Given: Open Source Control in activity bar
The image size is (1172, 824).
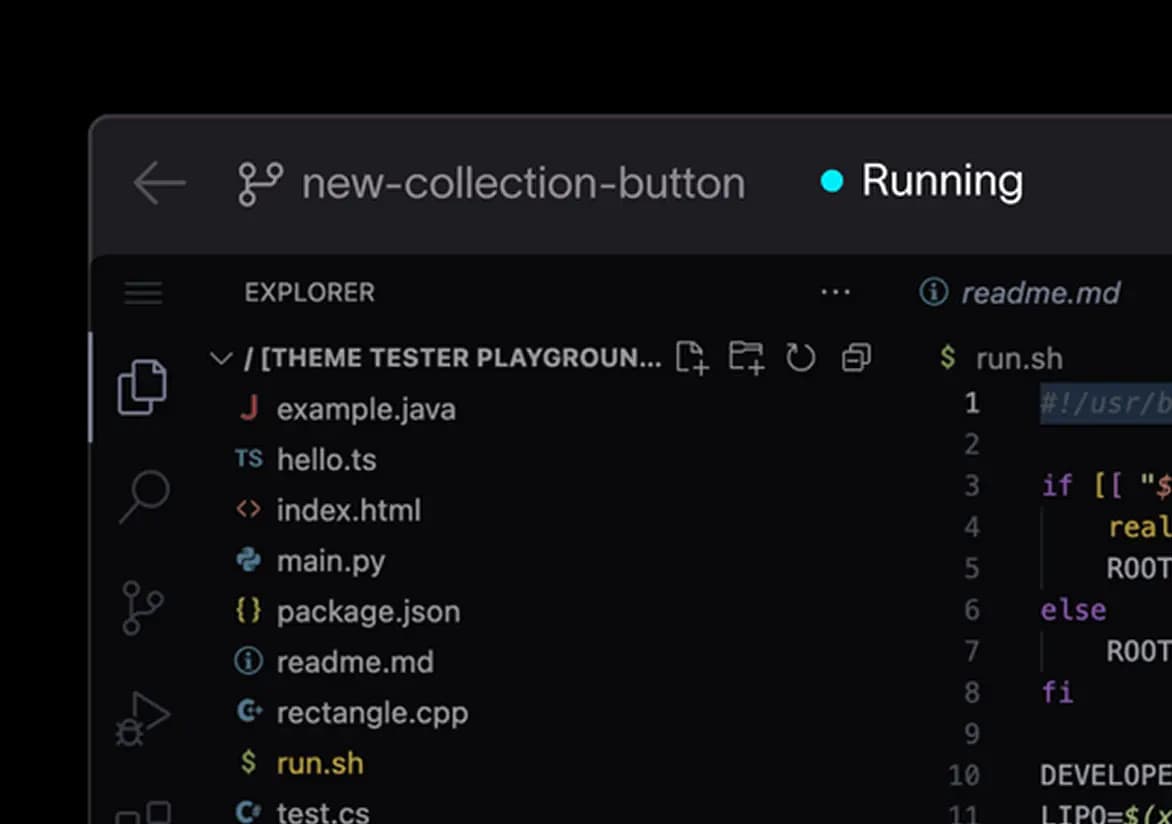Looking at the screenshot, I should click(x=142, y=607).
